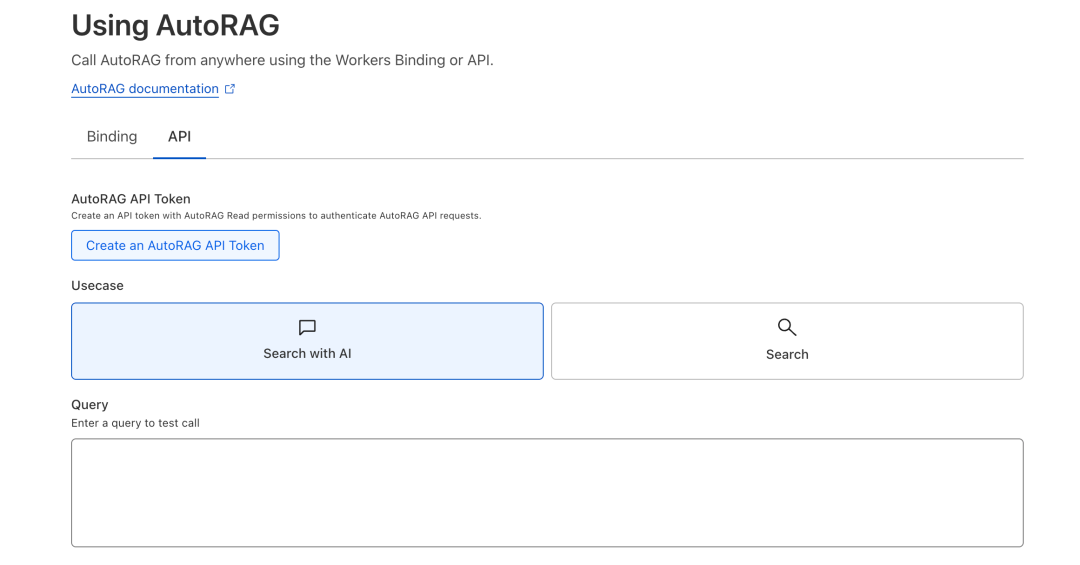Choose the Search with AI usecase card
The width and height of the screenshot is (1080, 565).
307,341
